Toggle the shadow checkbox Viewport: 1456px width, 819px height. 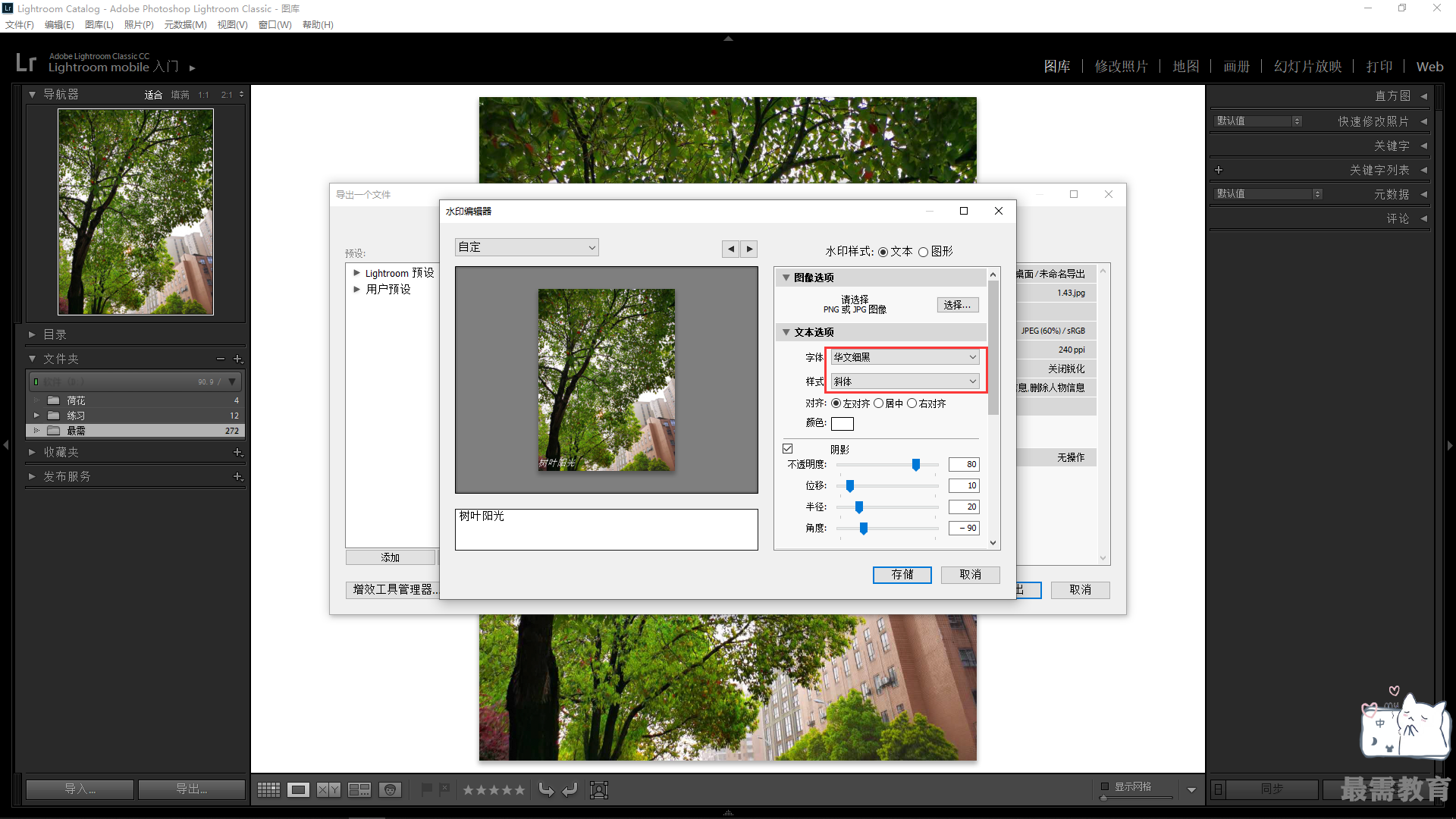coord(788,449)
